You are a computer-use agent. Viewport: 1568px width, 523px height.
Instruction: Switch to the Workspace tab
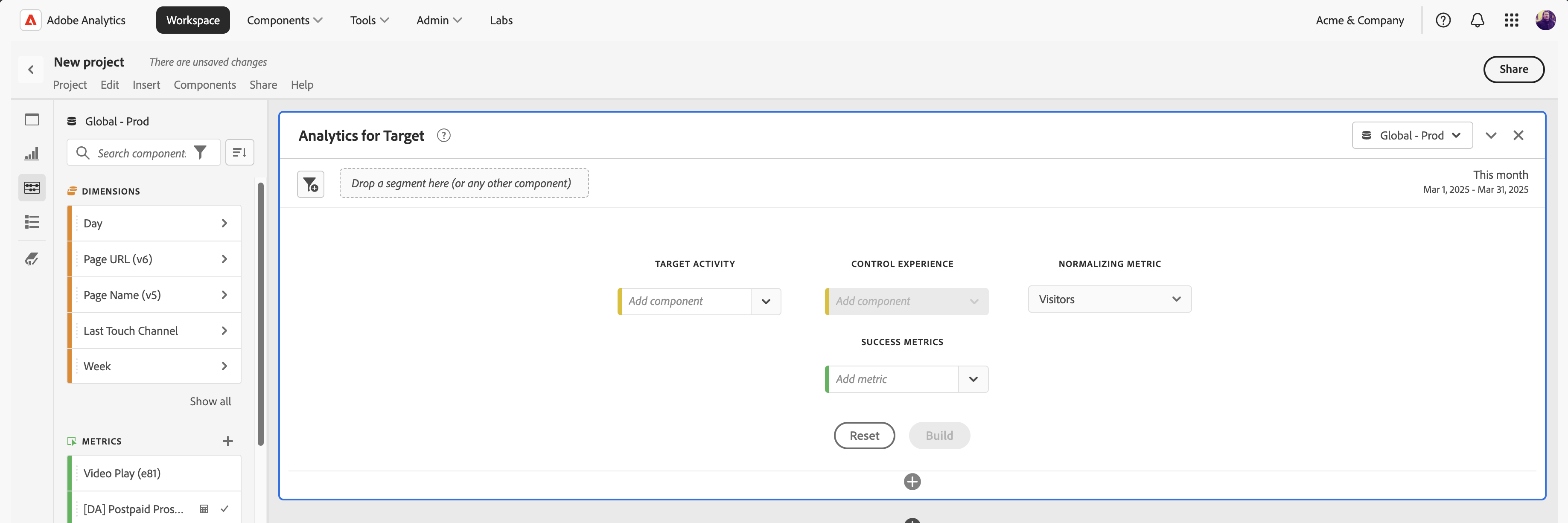pos(193,20)
